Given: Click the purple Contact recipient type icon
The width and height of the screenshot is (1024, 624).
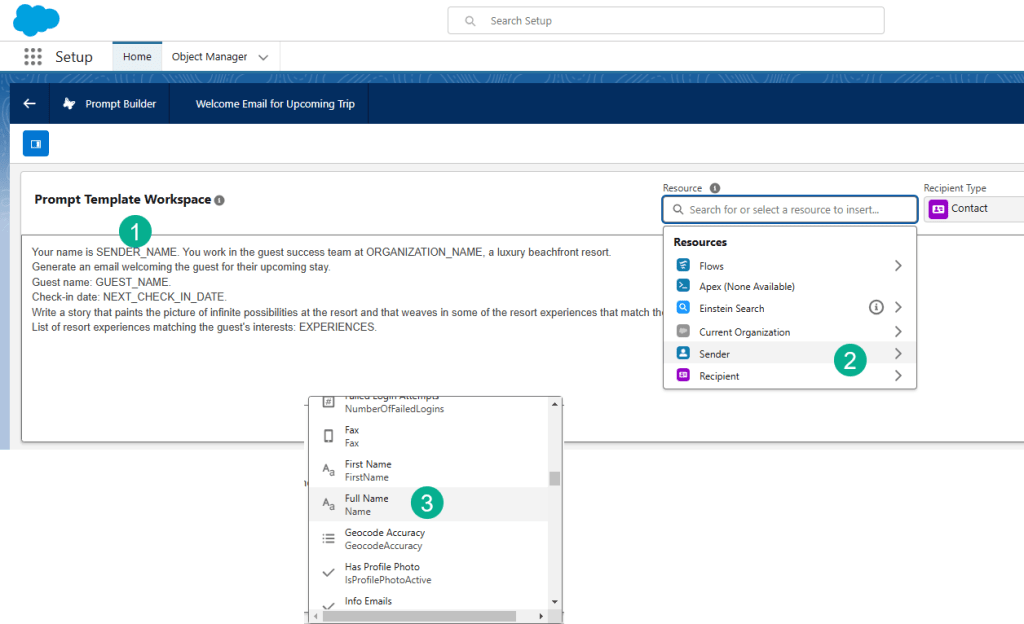Looking at the screenshot, I should 938,209.
